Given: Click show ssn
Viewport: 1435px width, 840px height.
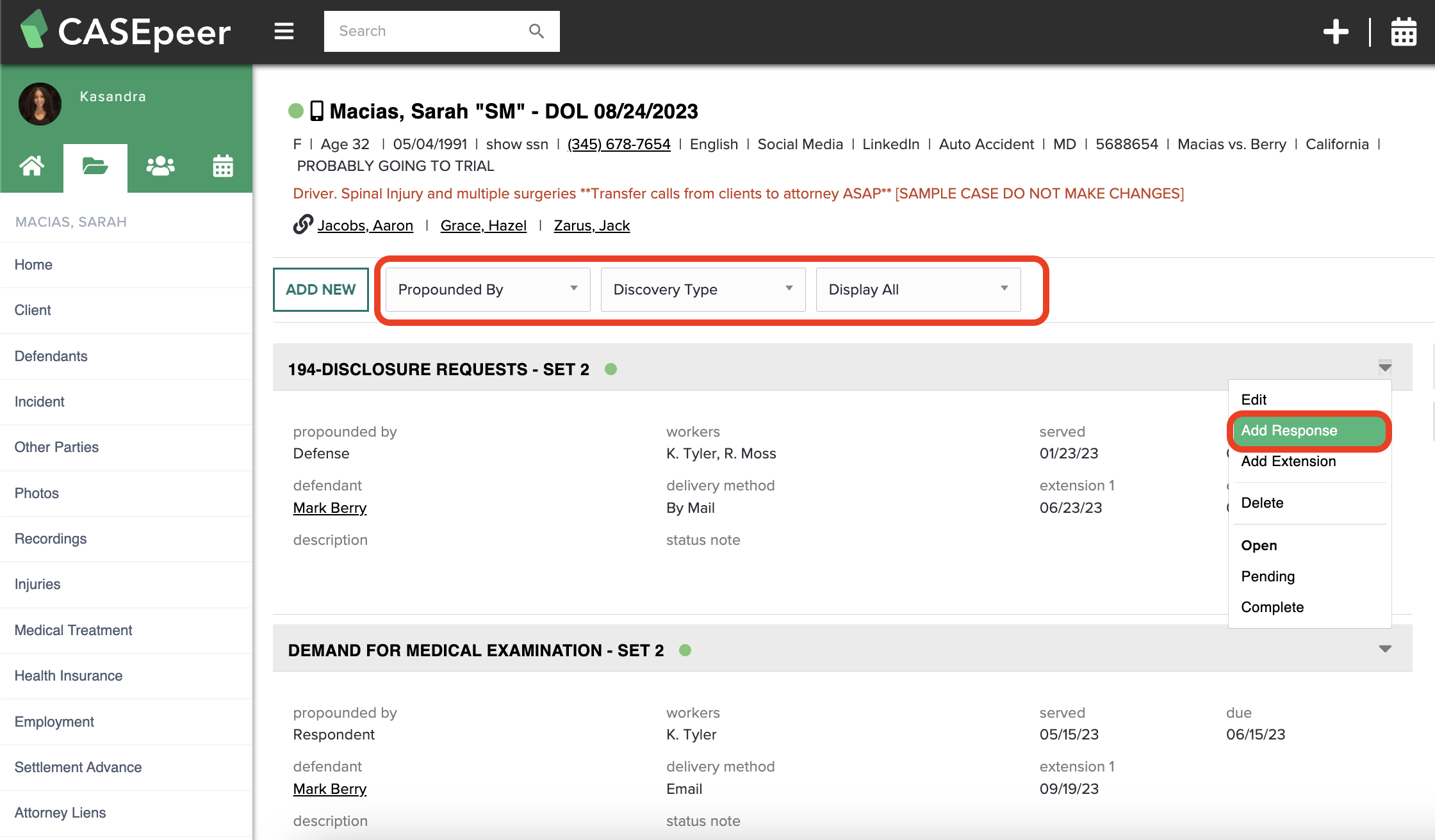Looking at the screenshot, I should click(517, 144).
